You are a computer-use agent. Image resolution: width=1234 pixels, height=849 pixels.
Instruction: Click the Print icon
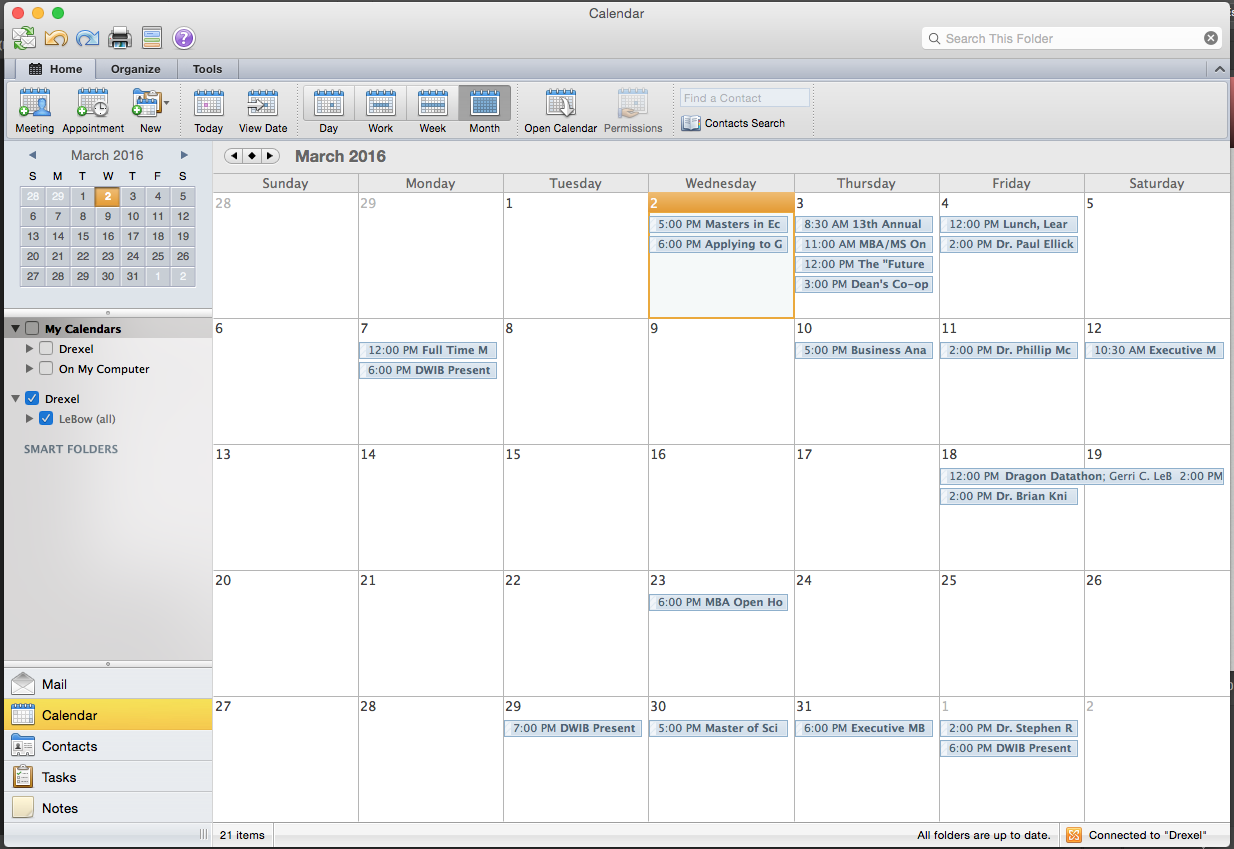click(x=120, y=39)
